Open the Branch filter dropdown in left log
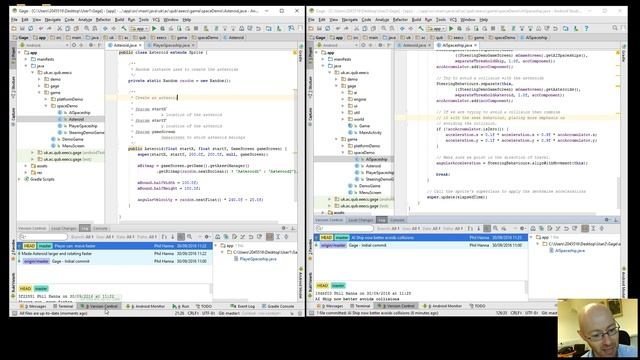Image resolution: width=640 pixels, height=360 pixels. 82,237
